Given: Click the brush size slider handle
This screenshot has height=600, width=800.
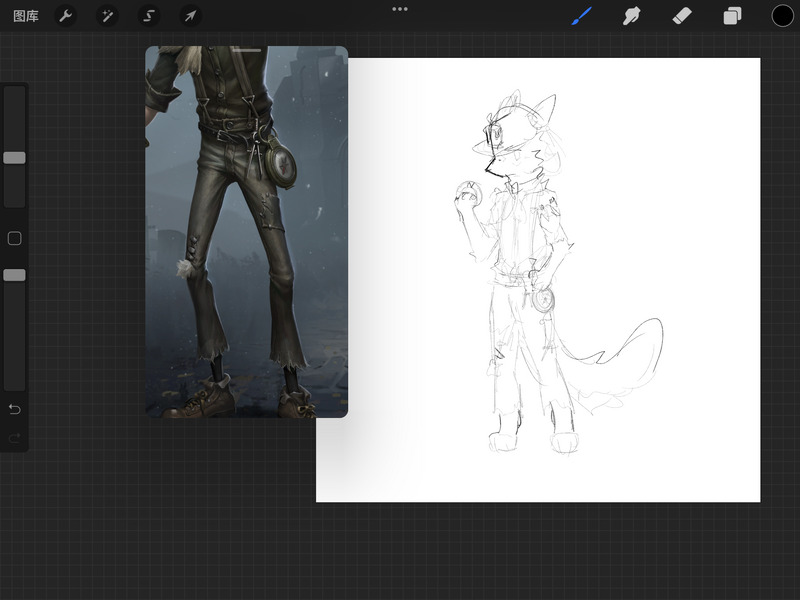Looking at the screenshot, I should point(14,158).
